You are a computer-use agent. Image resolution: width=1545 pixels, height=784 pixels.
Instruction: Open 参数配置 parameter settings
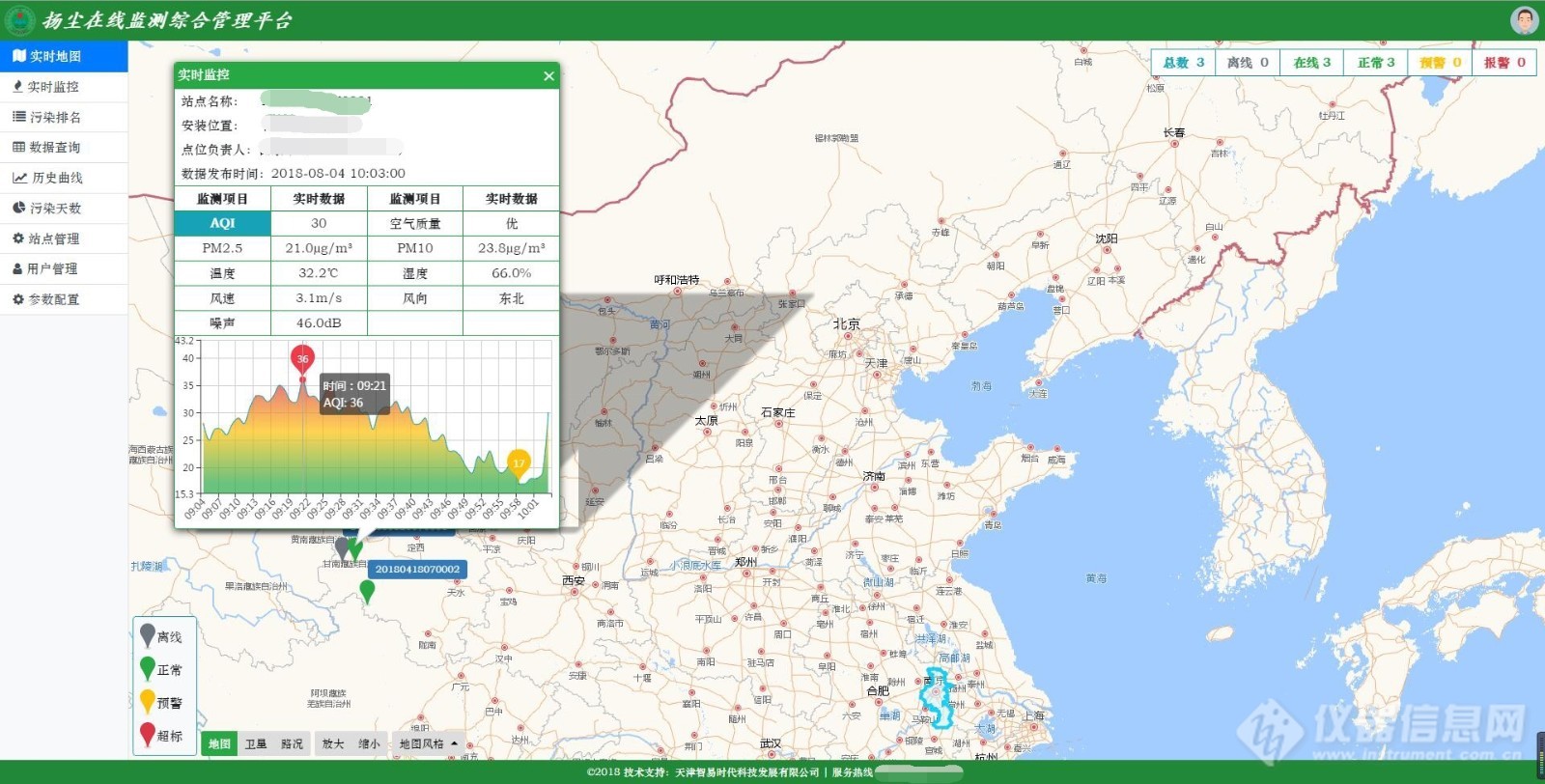click(64, 299)
